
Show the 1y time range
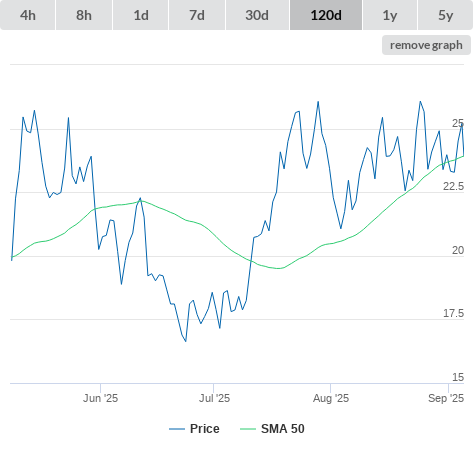point(390,15)
